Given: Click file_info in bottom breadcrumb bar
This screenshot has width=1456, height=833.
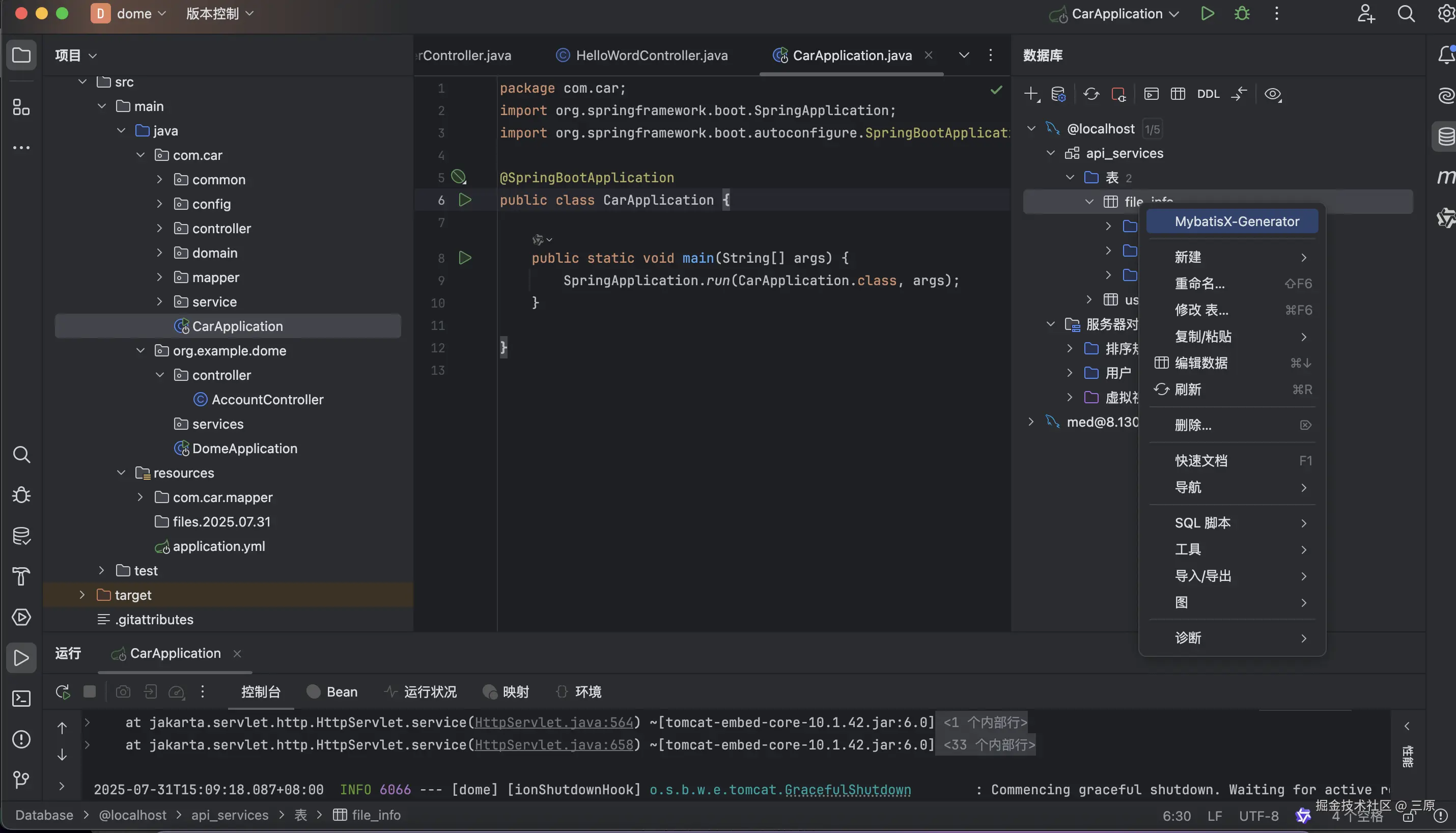Looking at the screenshot, I should coord(376,815).
